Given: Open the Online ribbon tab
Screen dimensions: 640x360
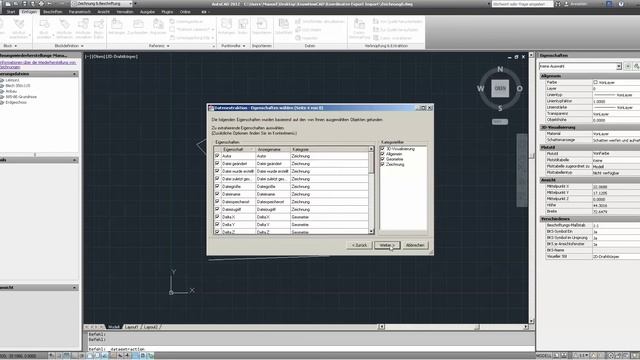Looking at the screenshot, I should click(185, 12).
